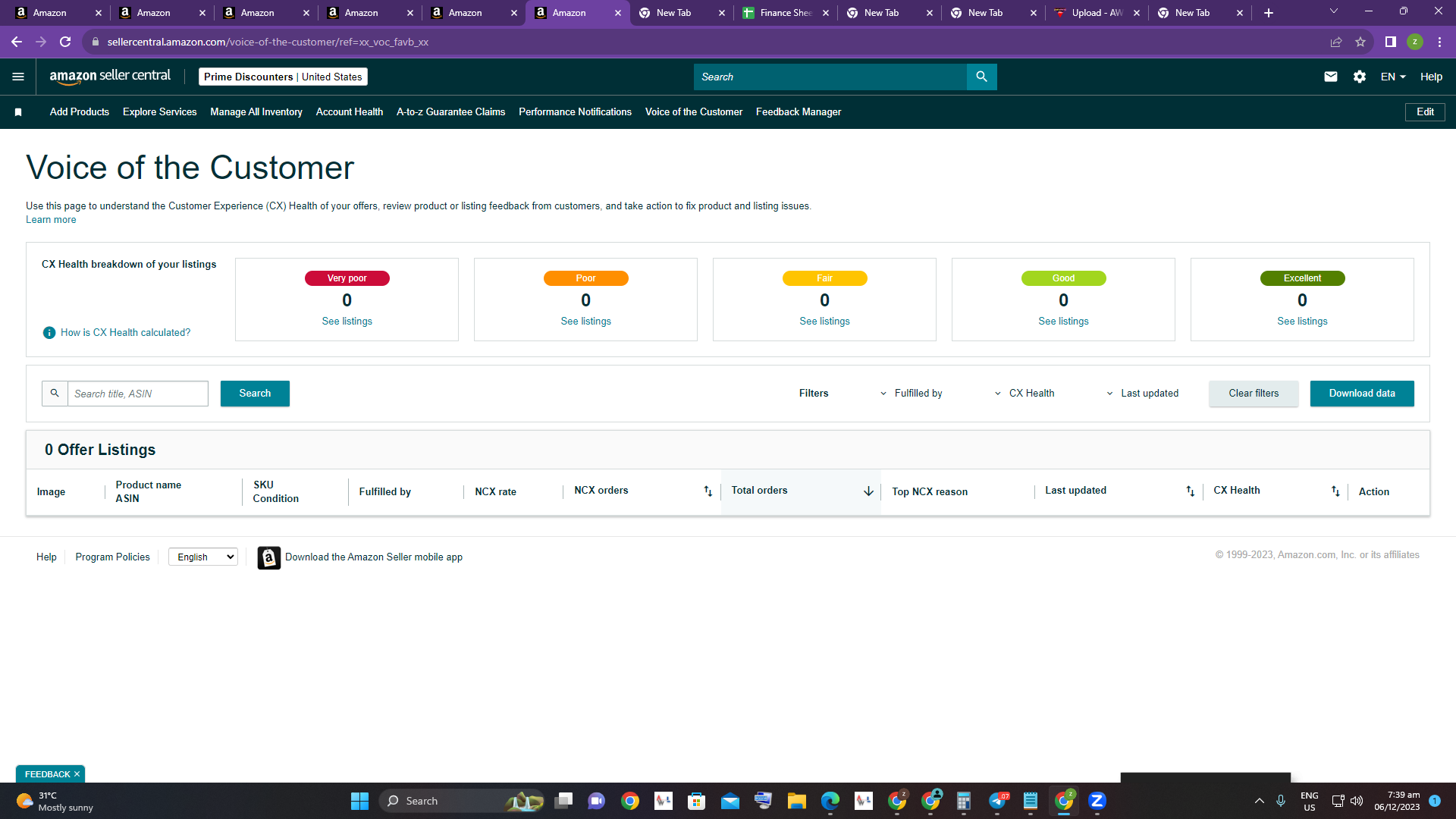Close the FEEDBACK tab with X

point(77,774)
